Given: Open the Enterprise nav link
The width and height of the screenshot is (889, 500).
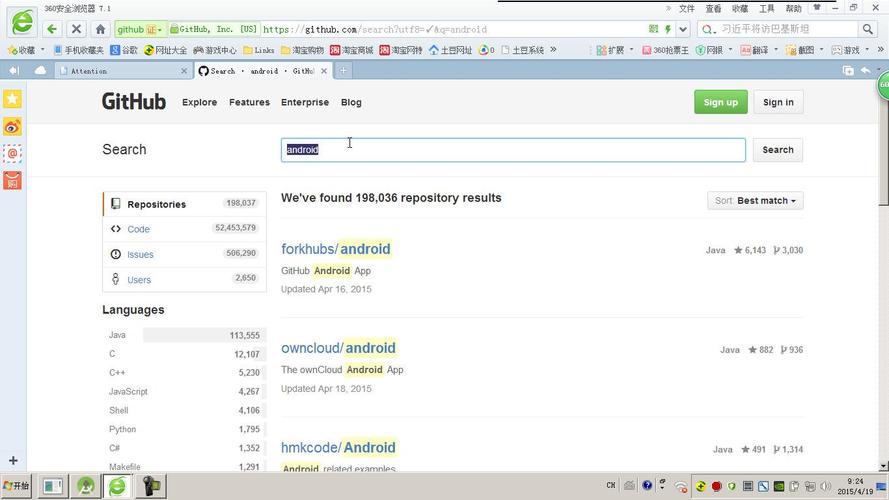Looking at the screenshot, I should 305,102.
